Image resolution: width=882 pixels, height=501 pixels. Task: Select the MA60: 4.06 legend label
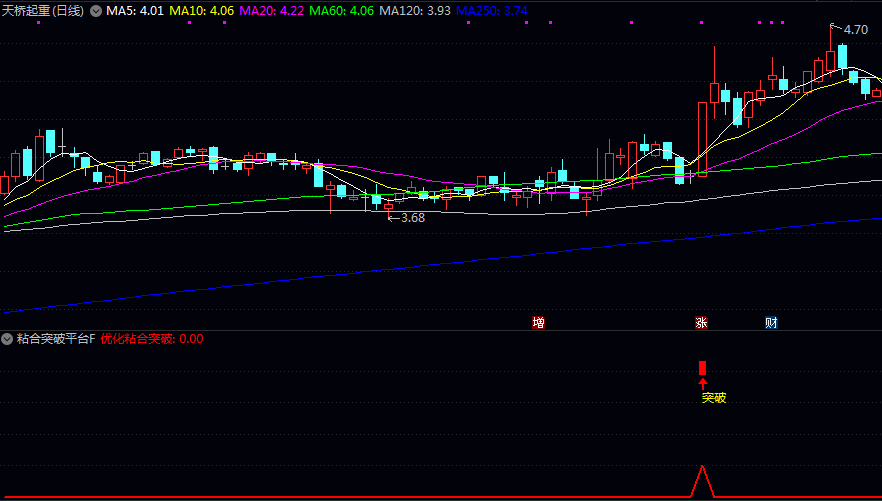(341, 11)
